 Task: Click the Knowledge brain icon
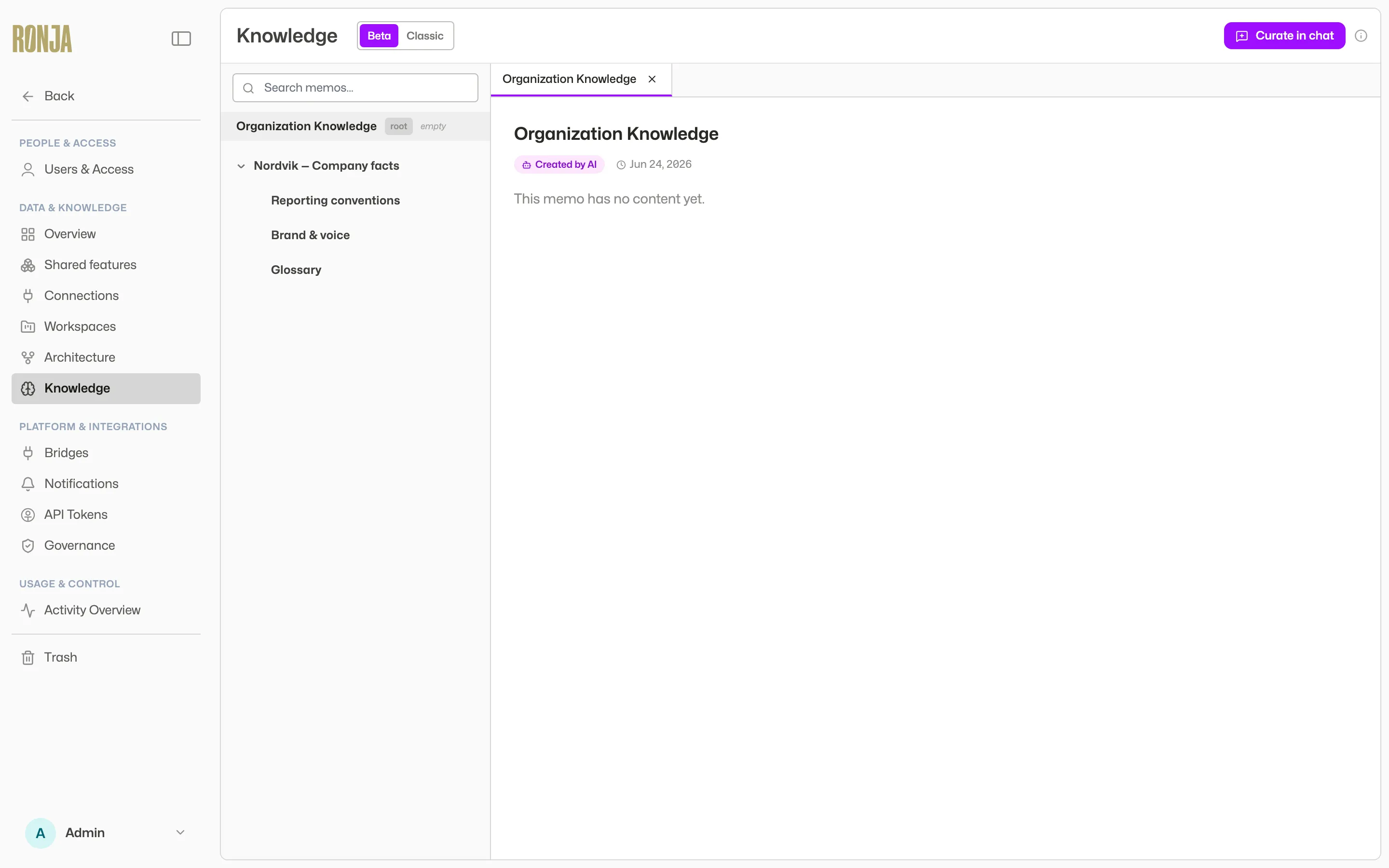[x=27, y=389]
